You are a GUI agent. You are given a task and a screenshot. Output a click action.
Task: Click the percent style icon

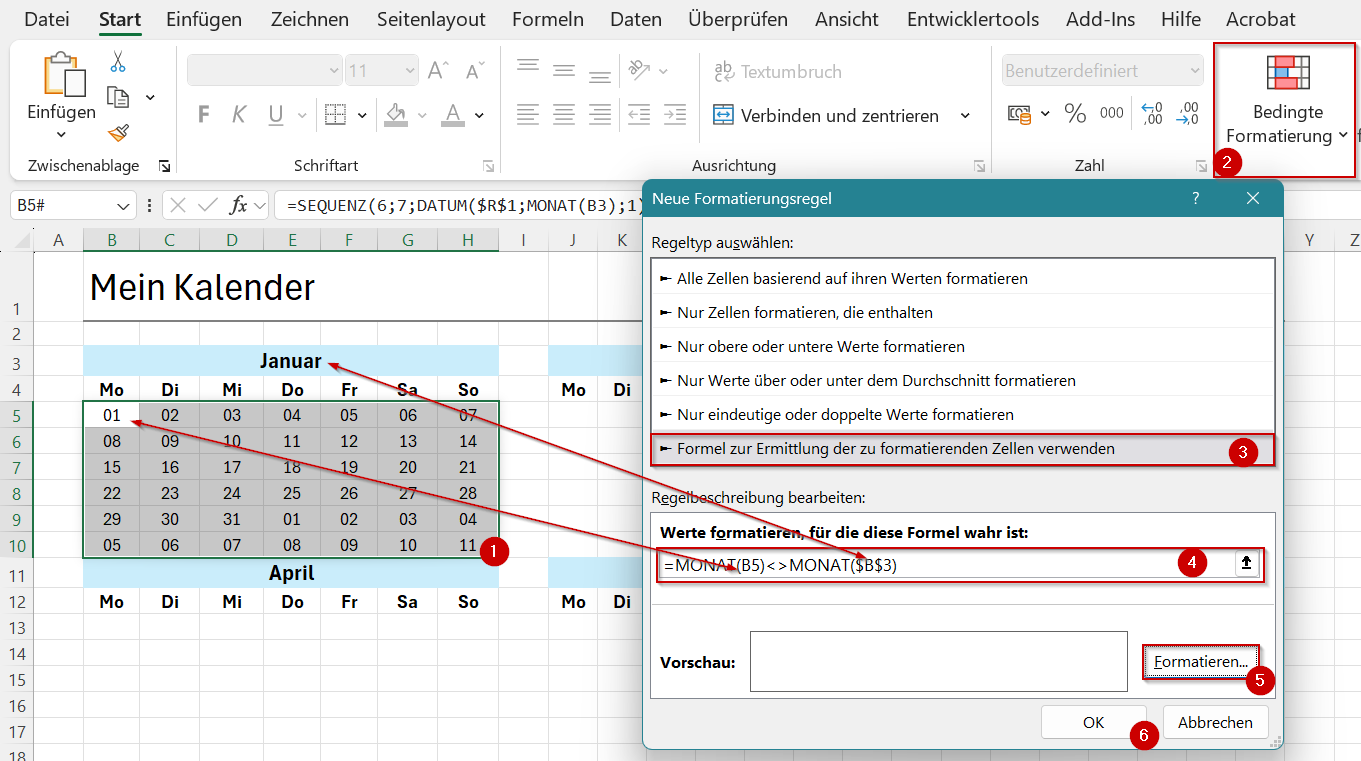tap(1075, 114)
